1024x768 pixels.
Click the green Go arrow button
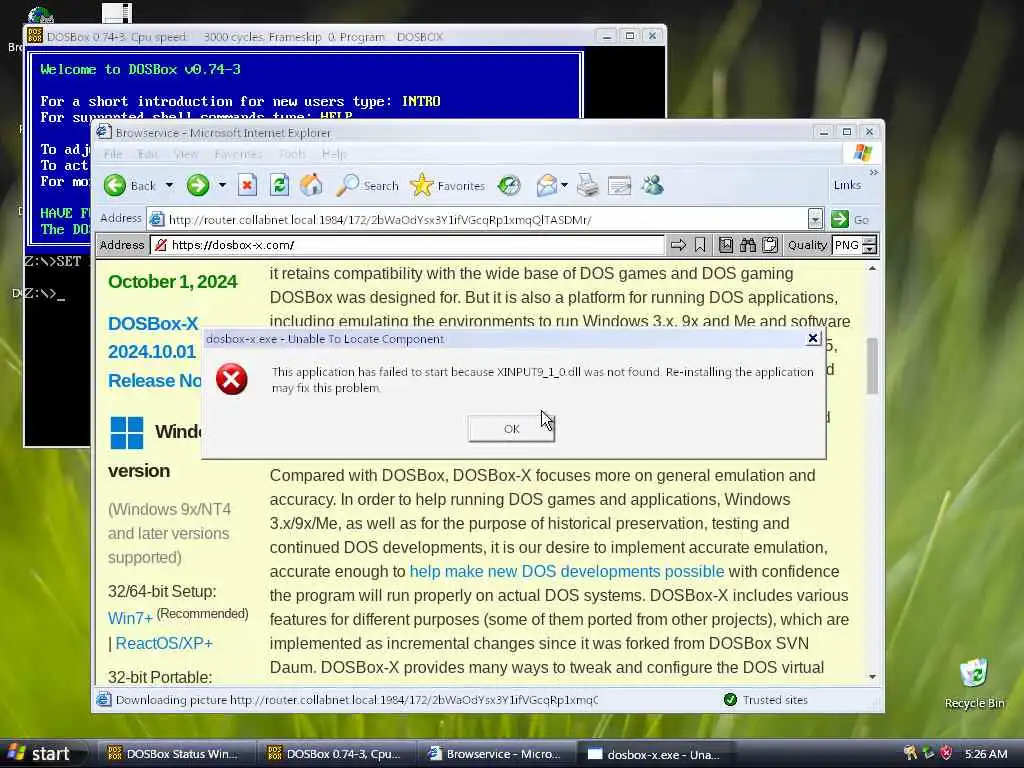point(840,219)
